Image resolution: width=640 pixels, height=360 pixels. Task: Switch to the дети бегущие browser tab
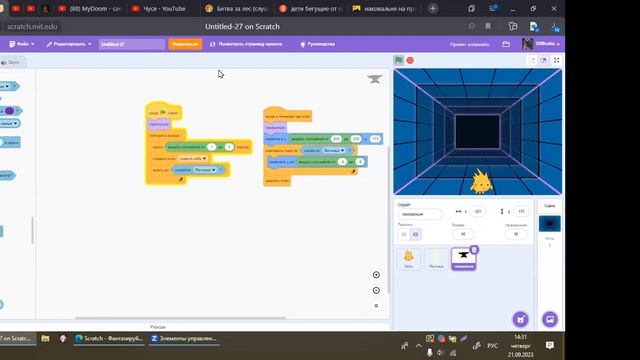tap(311, 9)
